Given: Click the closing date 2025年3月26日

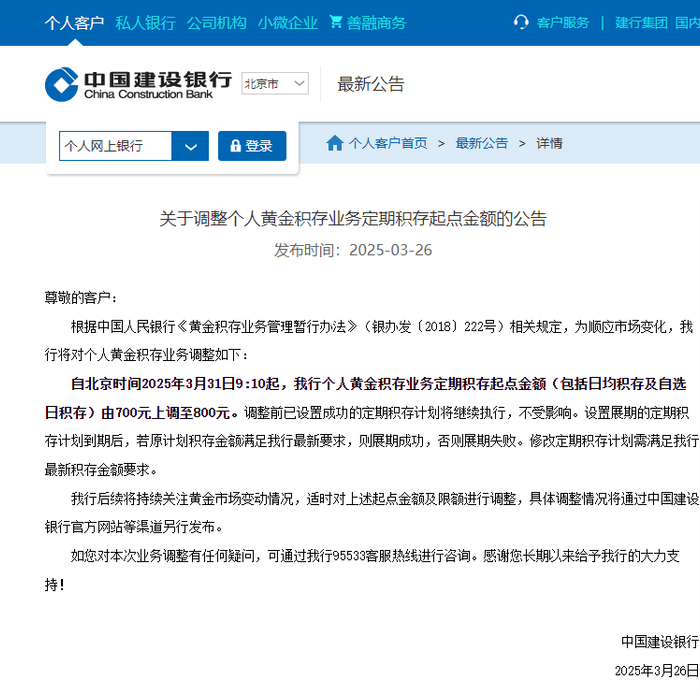Looking at the screenshot, I should tap(657, 670).
